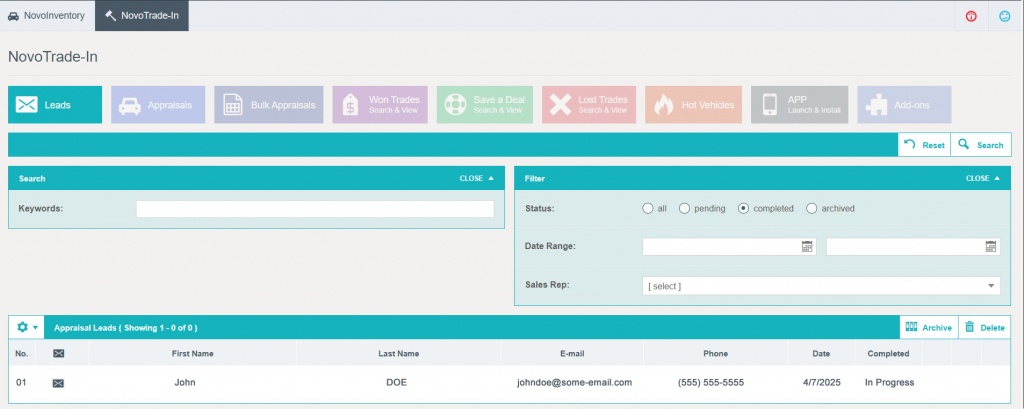Sort by the Completed column header

(x=888, y=353)
